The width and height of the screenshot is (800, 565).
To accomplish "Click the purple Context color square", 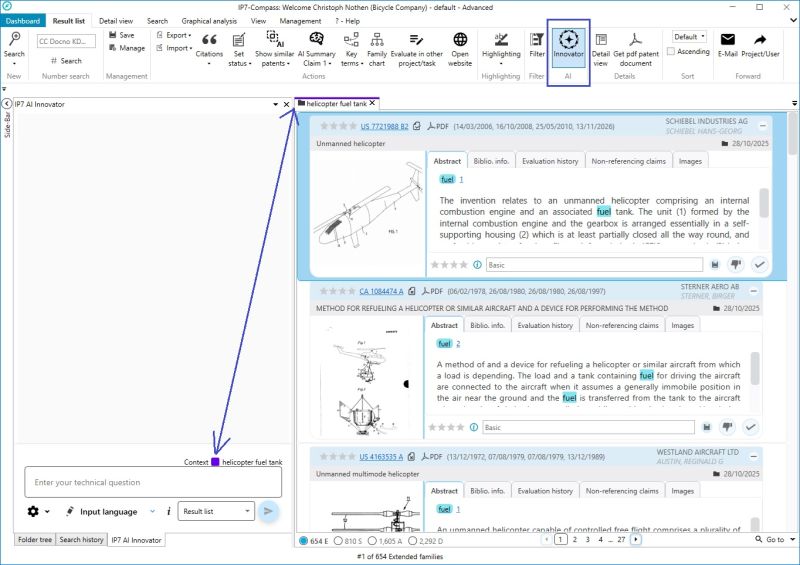I will (x=215, y=462).
